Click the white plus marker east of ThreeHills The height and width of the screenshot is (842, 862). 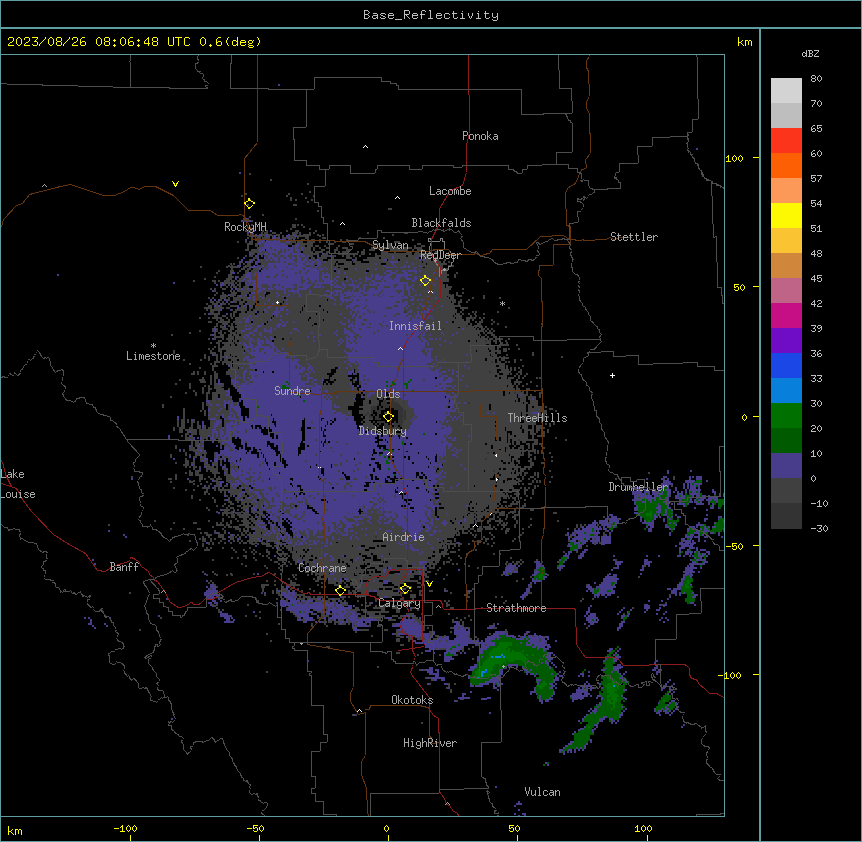(x=612, y=375)
